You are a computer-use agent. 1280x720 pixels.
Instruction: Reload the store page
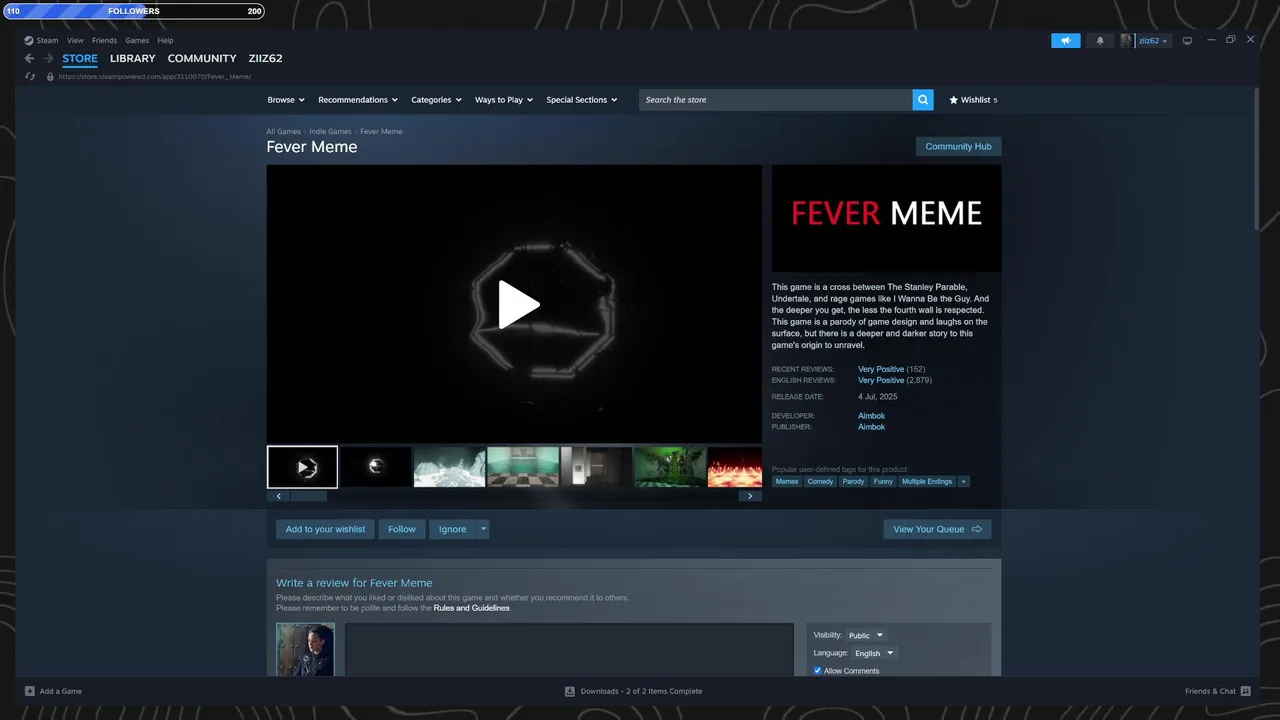30,77
